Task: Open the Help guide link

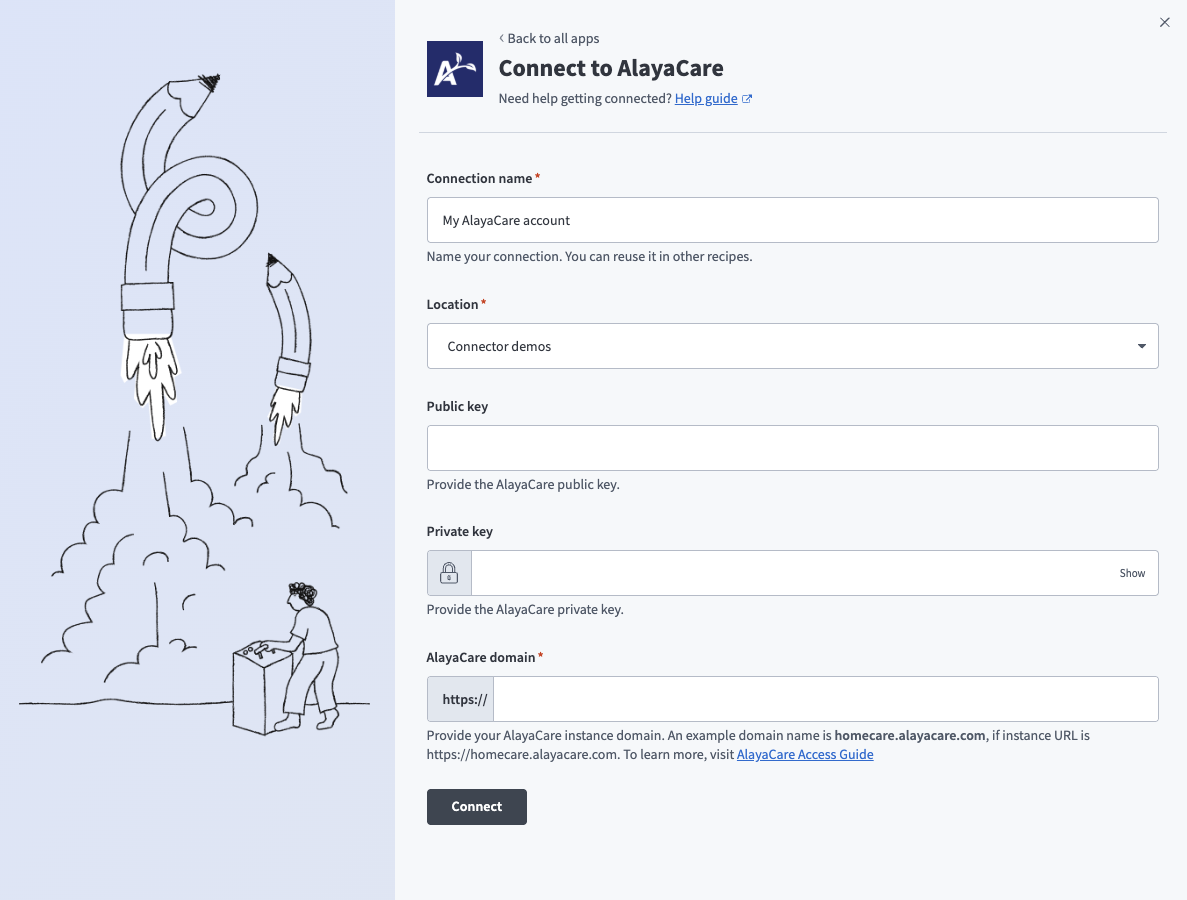Action: (705, 99)
